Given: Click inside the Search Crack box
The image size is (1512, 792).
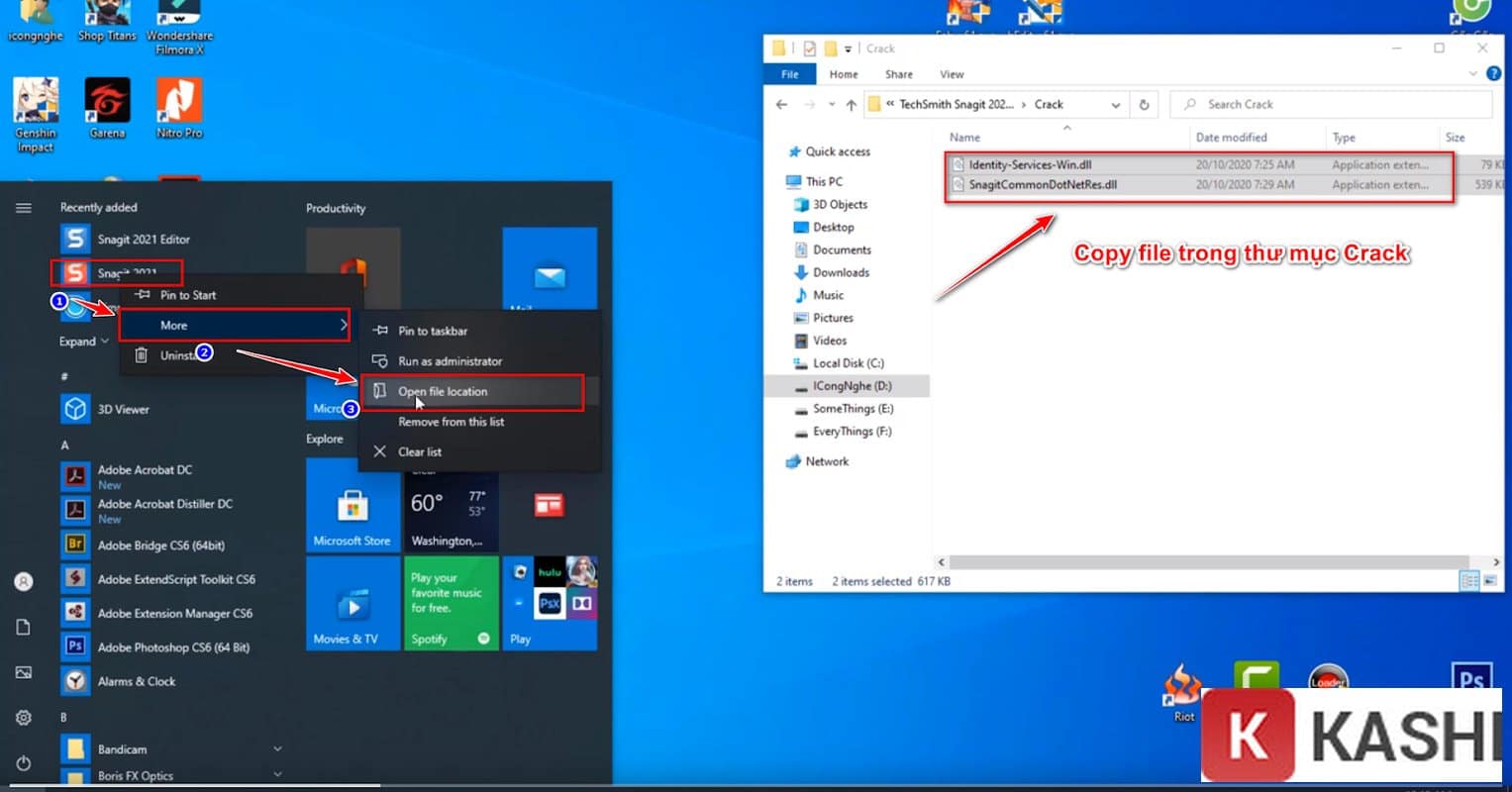Looking at the screenshot, I should coord(1287,104).
